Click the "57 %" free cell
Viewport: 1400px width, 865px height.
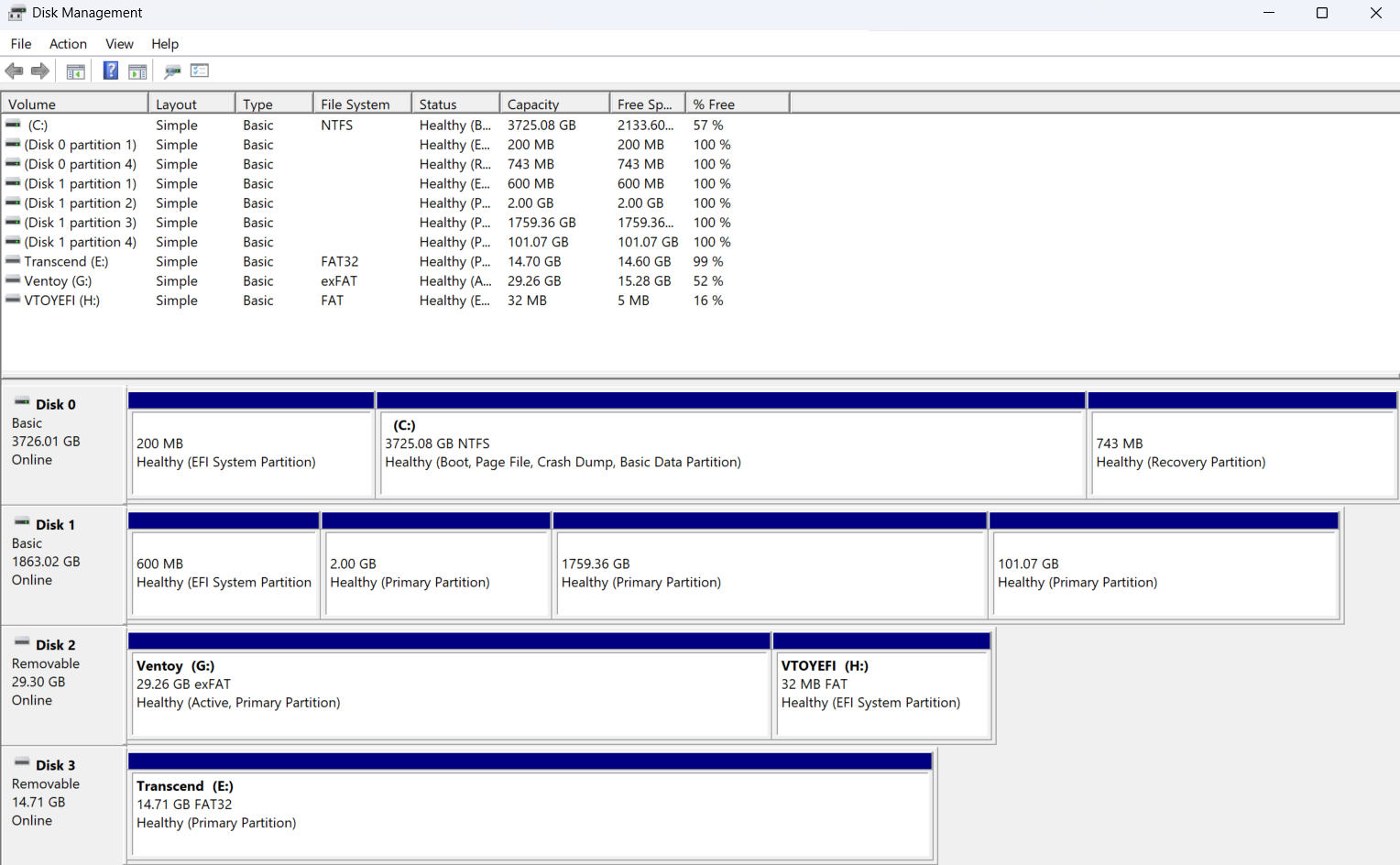[x=708, y=125]
